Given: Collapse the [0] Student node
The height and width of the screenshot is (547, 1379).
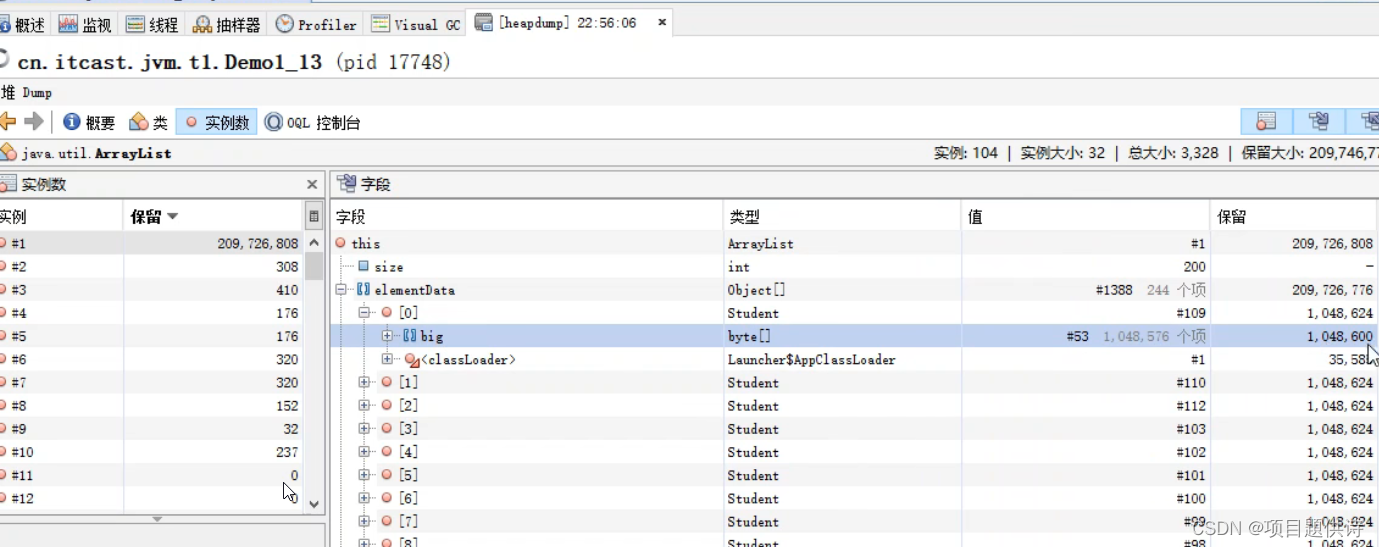Looking at the screenshot, I should pyautogui.click(x=365, y=313).
